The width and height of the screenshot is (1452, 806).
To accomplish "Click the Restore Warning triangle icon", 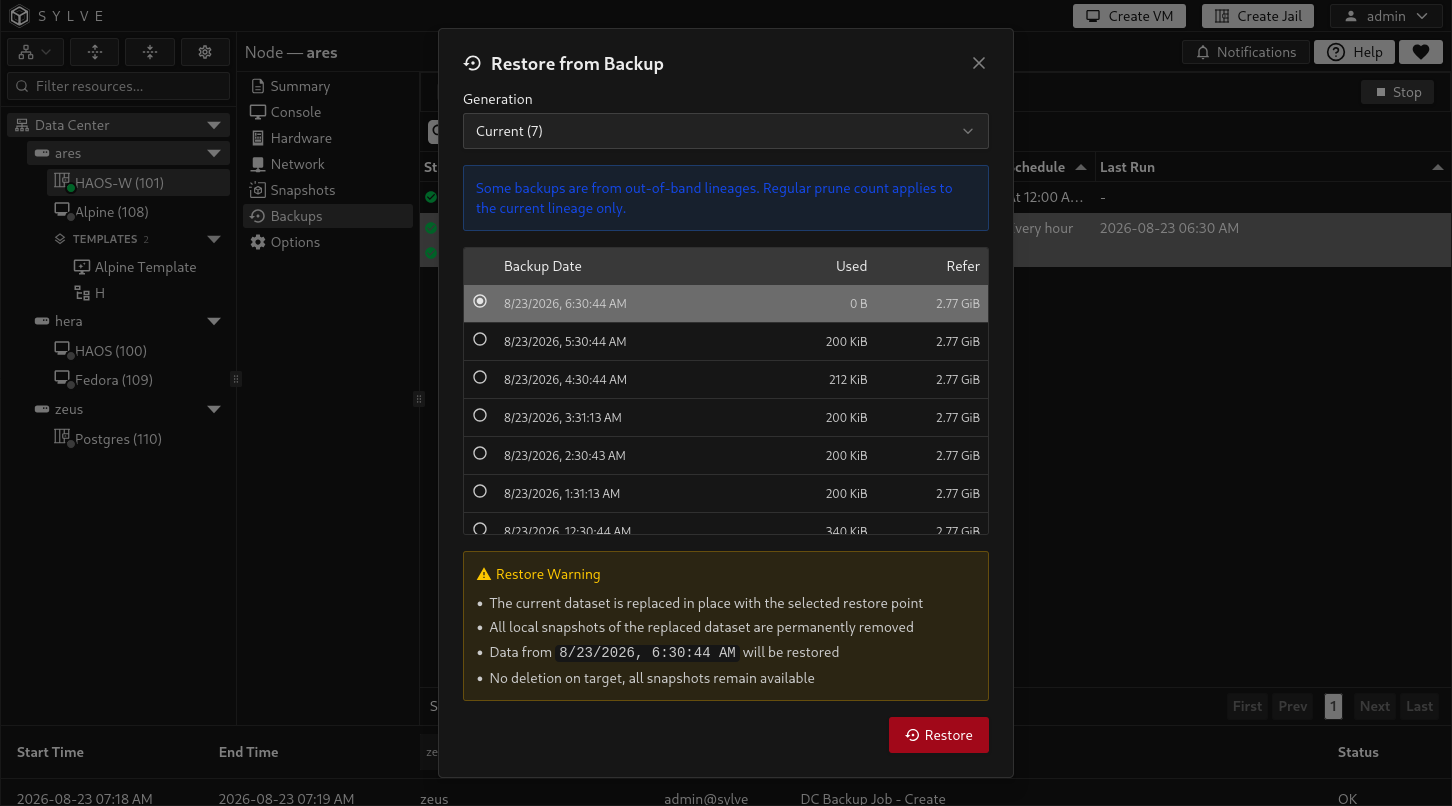I will coord(484,574).
